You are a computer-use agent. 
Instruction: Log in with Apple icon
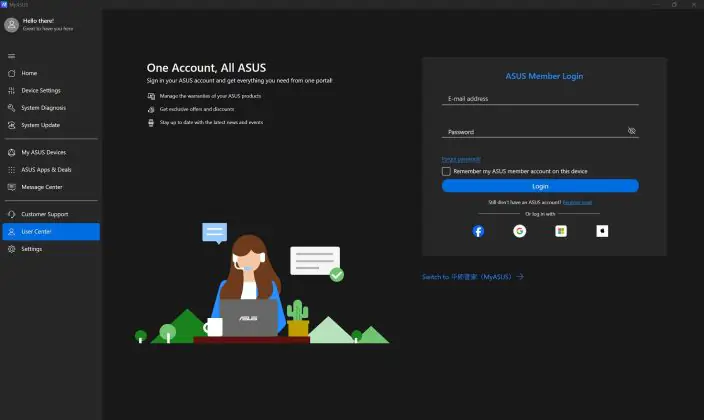(x=602, y=231)
